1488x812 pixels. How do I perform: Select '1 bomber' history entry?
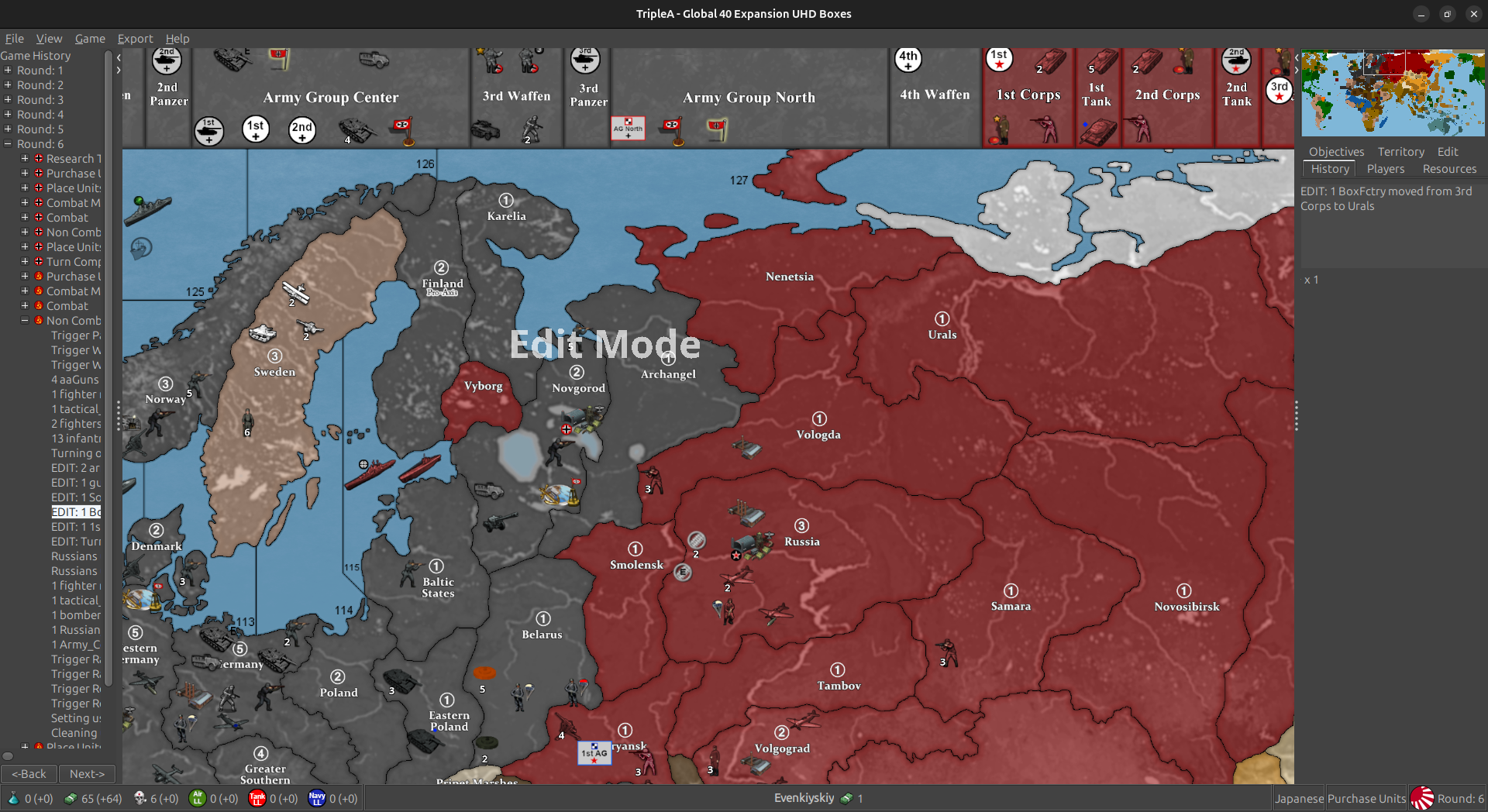(x=76, y=615)
